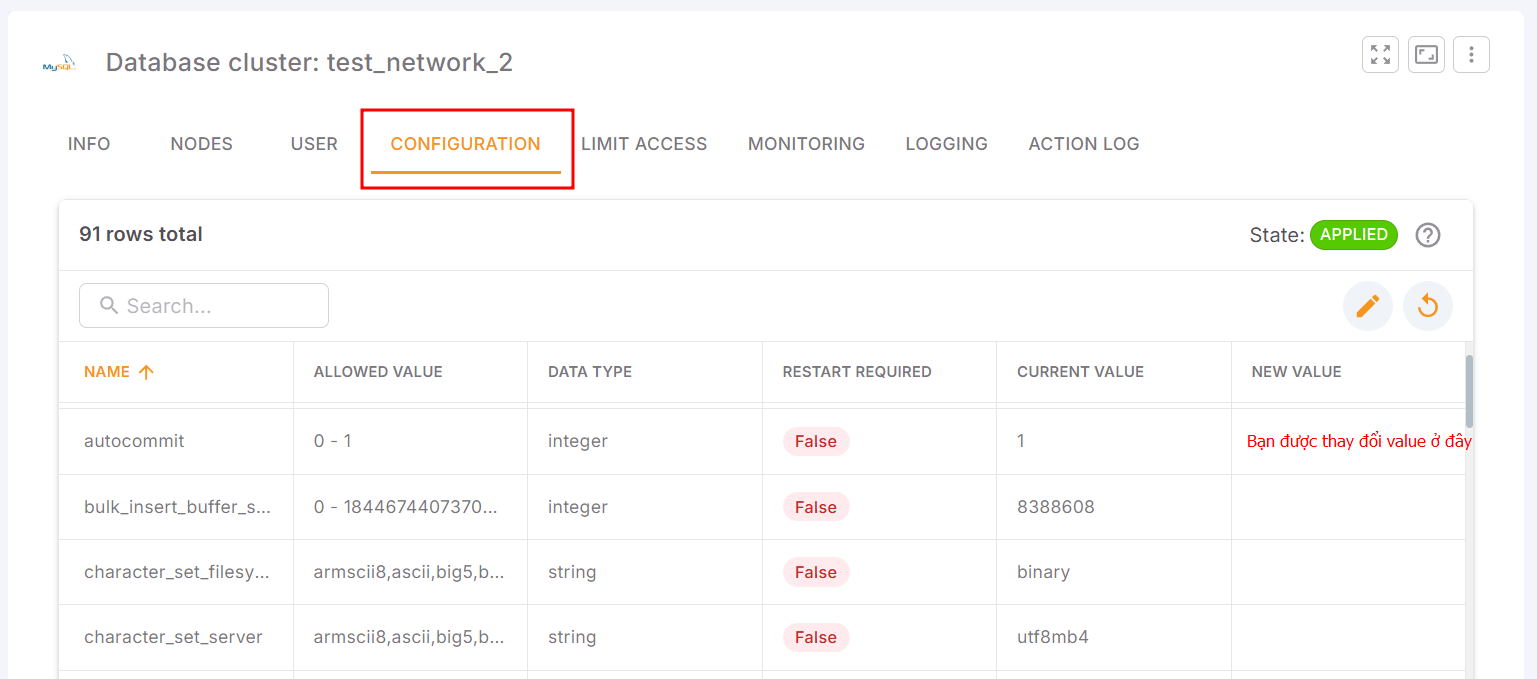Screen dimensions: 1537x679
Task: Click the pencil edit configuration icon
Action: pos(1368,306)
